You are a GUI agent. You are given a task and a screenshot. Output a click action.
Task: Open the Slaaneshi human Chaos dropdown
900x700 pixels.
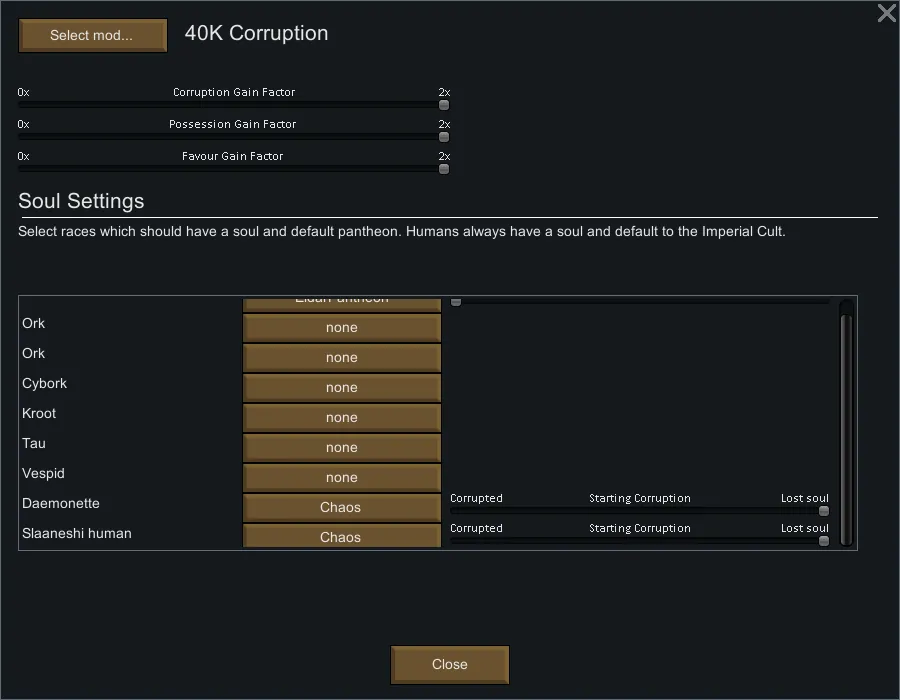(x=341, y=536)
